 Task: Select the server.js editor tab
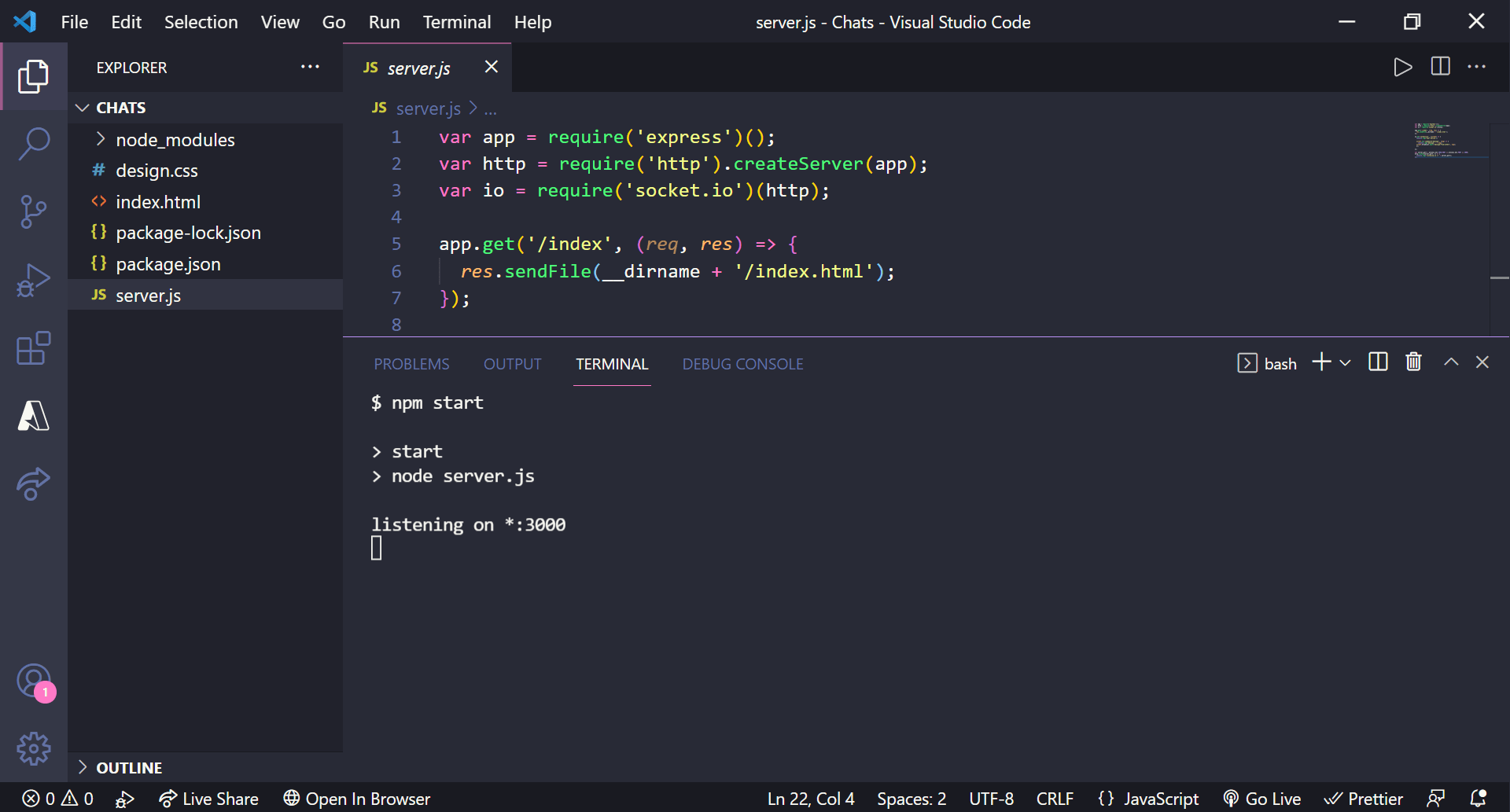pos(427,68)
